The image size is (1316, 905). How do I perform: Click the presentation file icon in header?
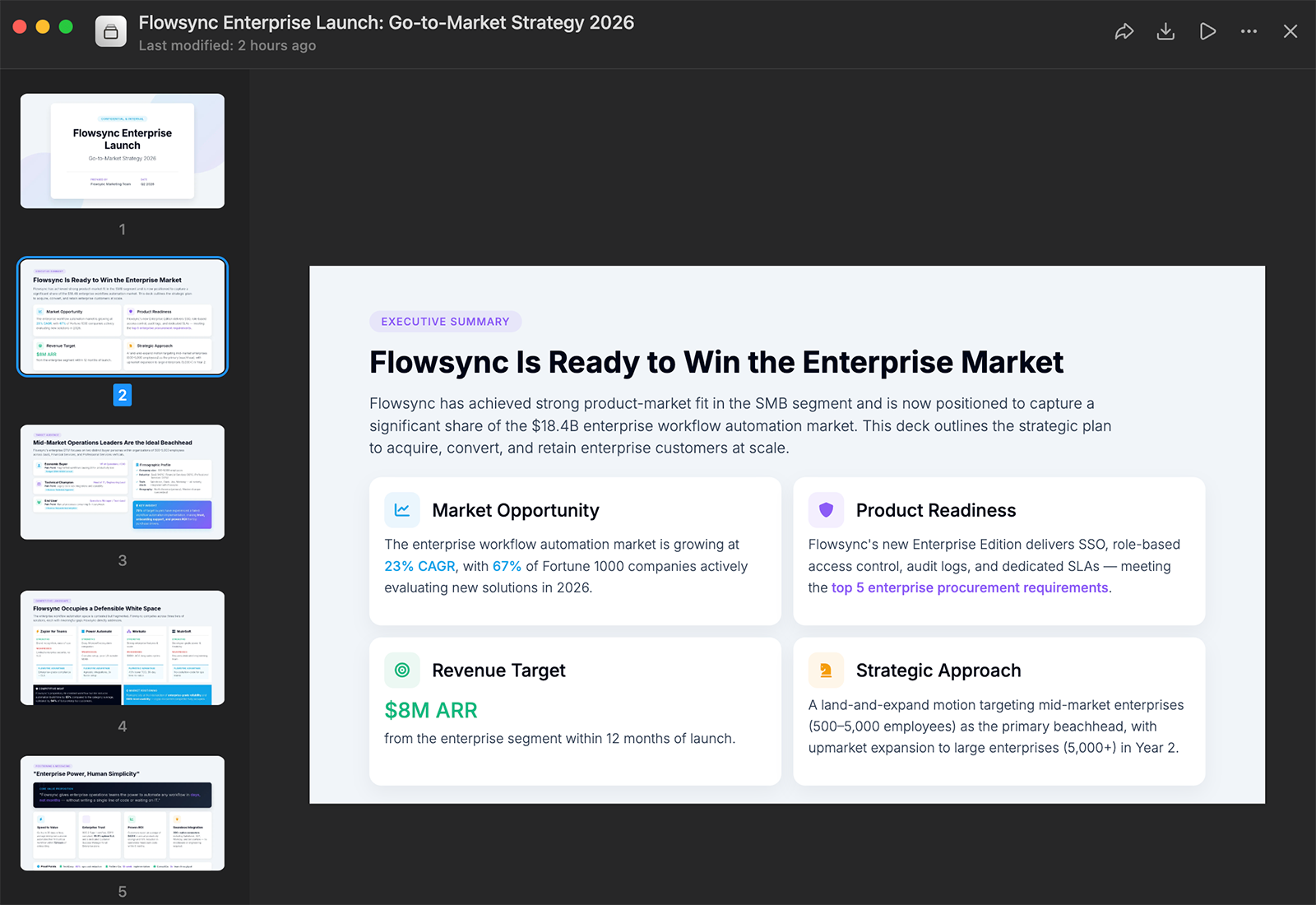pos(111,32)
